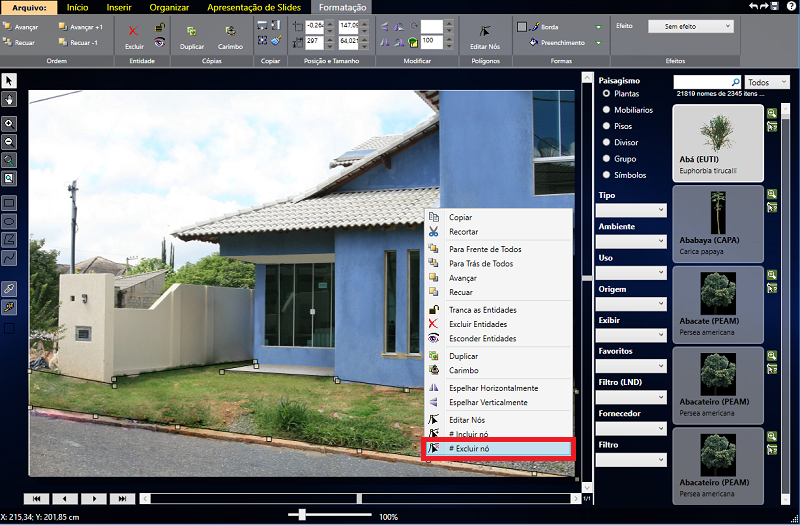
Task: Select the hand pan tool
Action: coord(10,98)
